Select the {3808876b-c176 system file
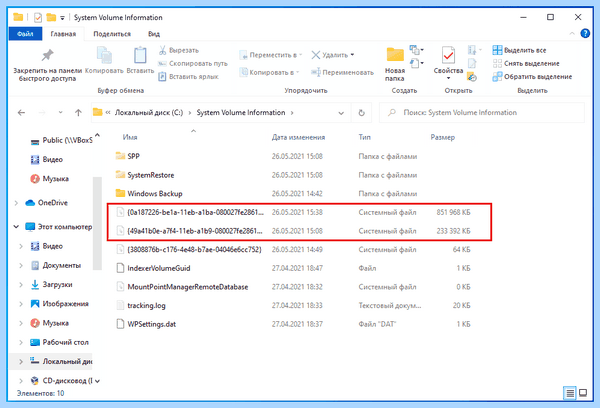This screenshot has width=600, height=408. coord(194,250)
